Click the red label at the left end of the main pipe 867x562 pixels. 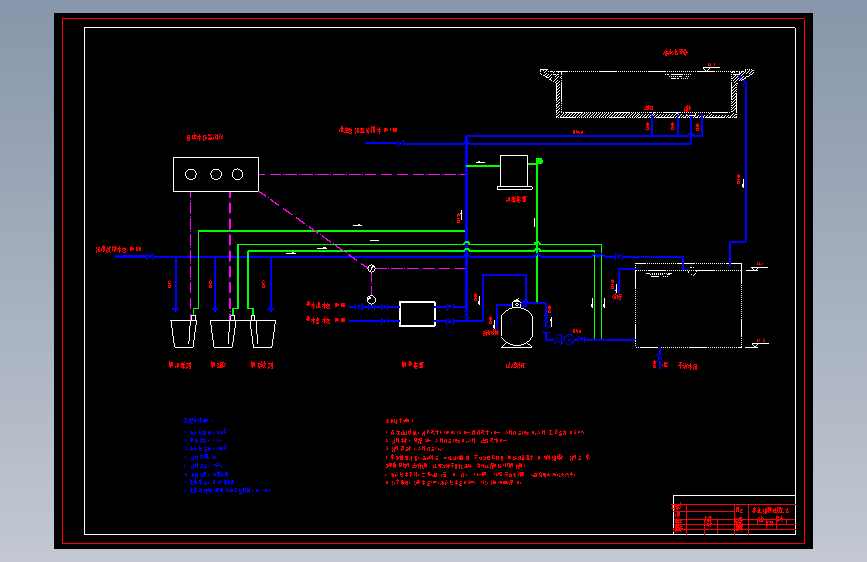coord(118,249)
